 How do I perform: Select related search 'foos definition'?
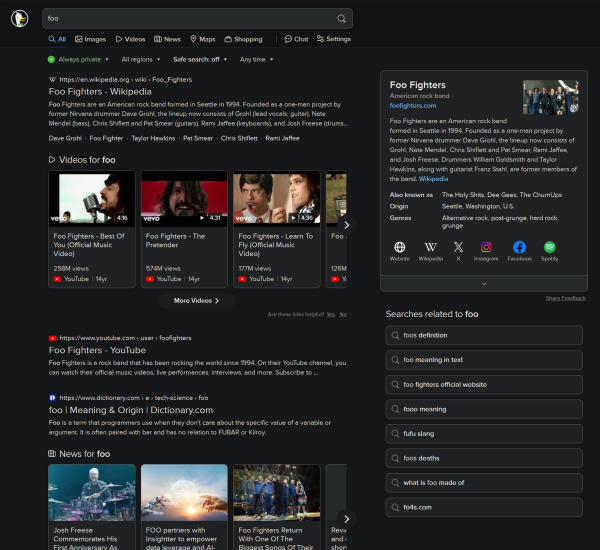(x=484, y=335)
